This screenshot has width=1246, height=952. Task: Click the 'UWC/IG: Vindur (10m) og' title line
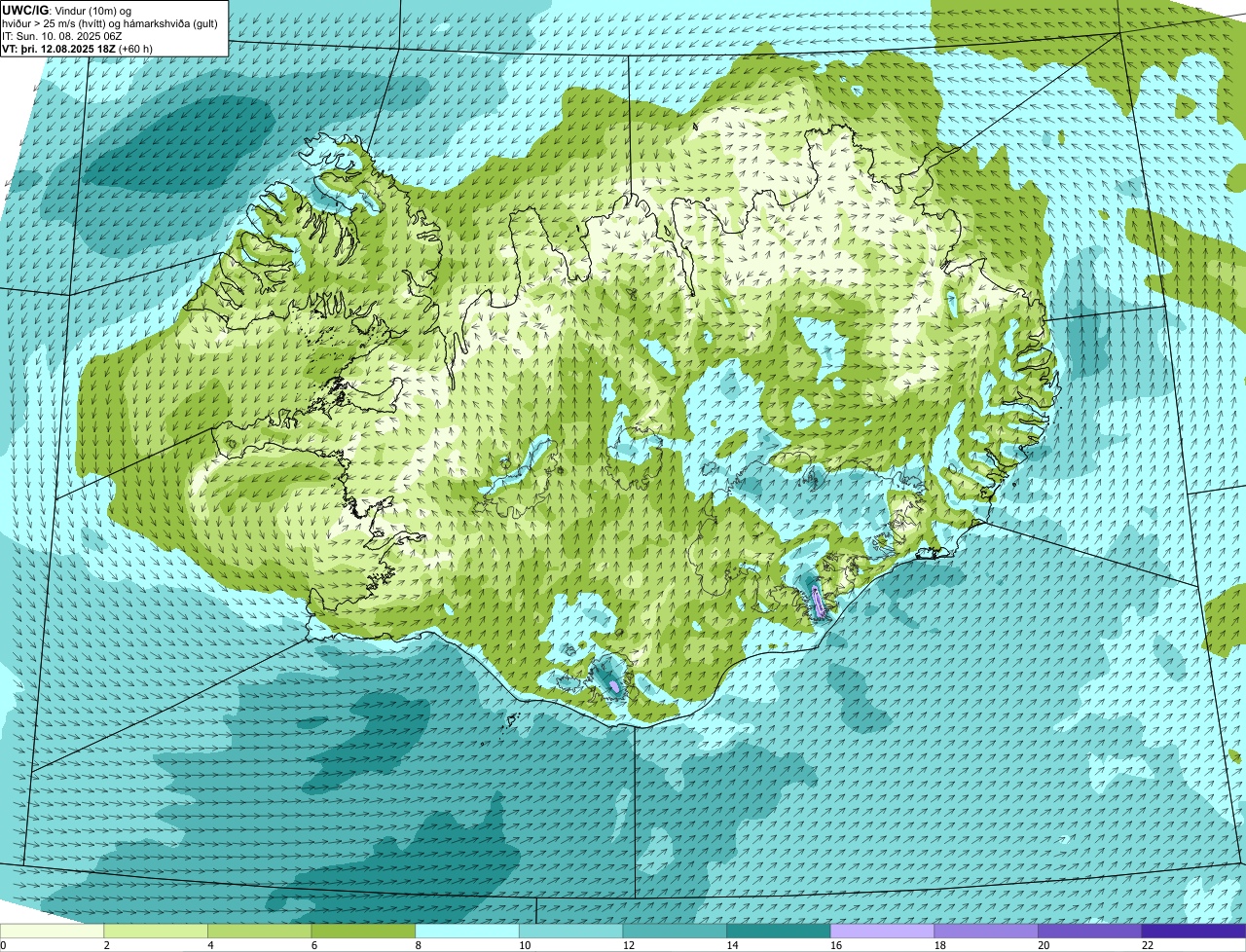pyautogui.click(x=67, y=11)
